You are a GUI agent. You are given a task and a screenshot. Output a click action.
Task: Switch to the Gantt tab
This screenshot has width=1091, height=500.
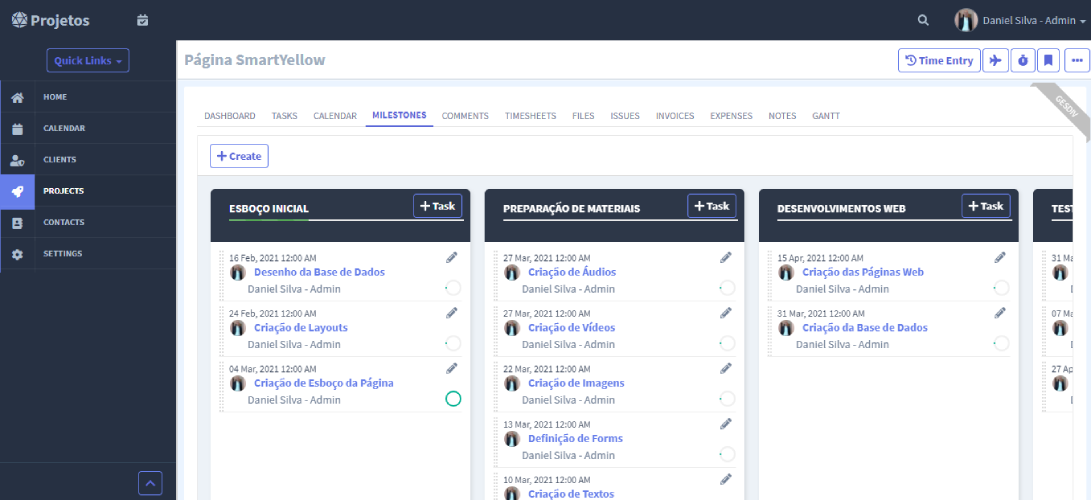tap(826, 116)
